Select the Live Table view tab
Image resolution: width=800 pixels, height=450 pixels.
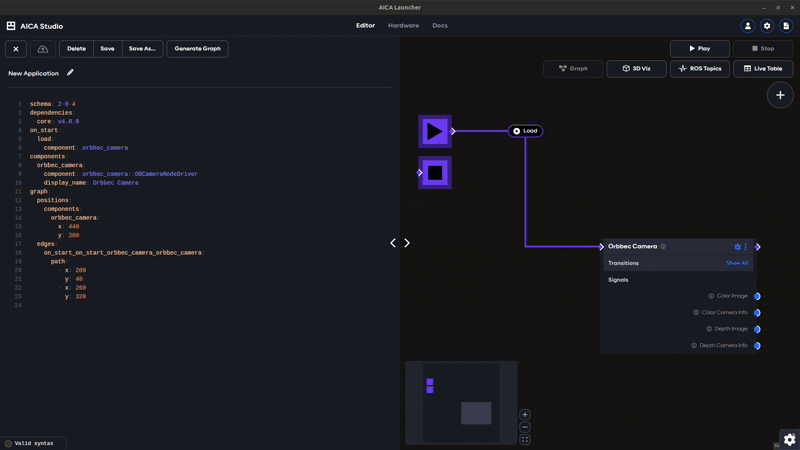click(x=763, y=68)
